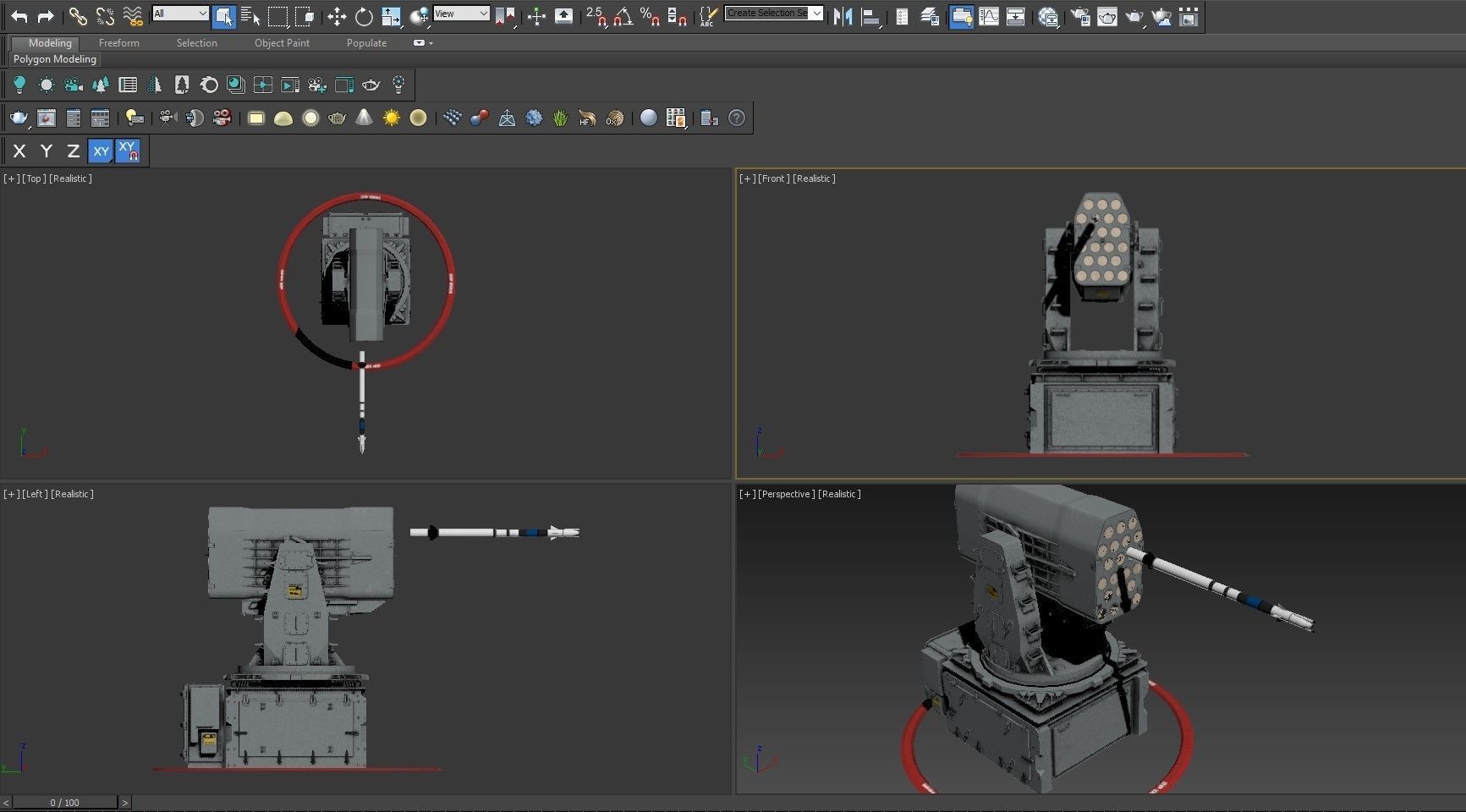
Task: Open the All selection filter dropdown
Action: (180, 14)
